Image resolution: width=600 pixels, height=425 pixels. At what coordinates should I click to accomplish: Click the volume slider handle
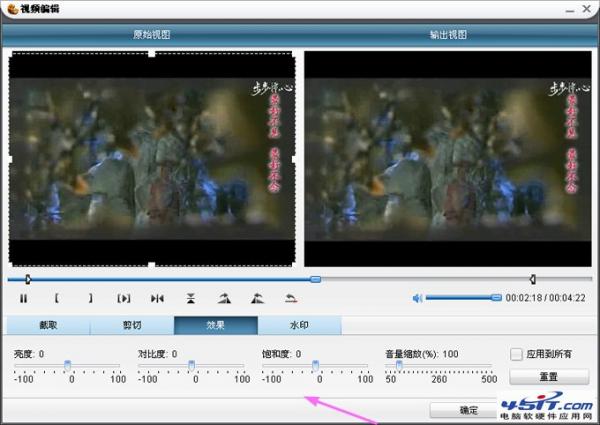[x=496, y=297]
